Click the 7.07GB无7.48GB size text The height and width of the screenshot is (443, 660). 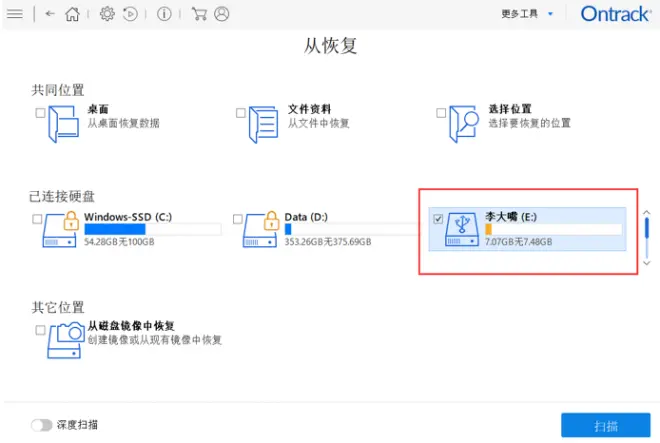click(x=519, y=242)
